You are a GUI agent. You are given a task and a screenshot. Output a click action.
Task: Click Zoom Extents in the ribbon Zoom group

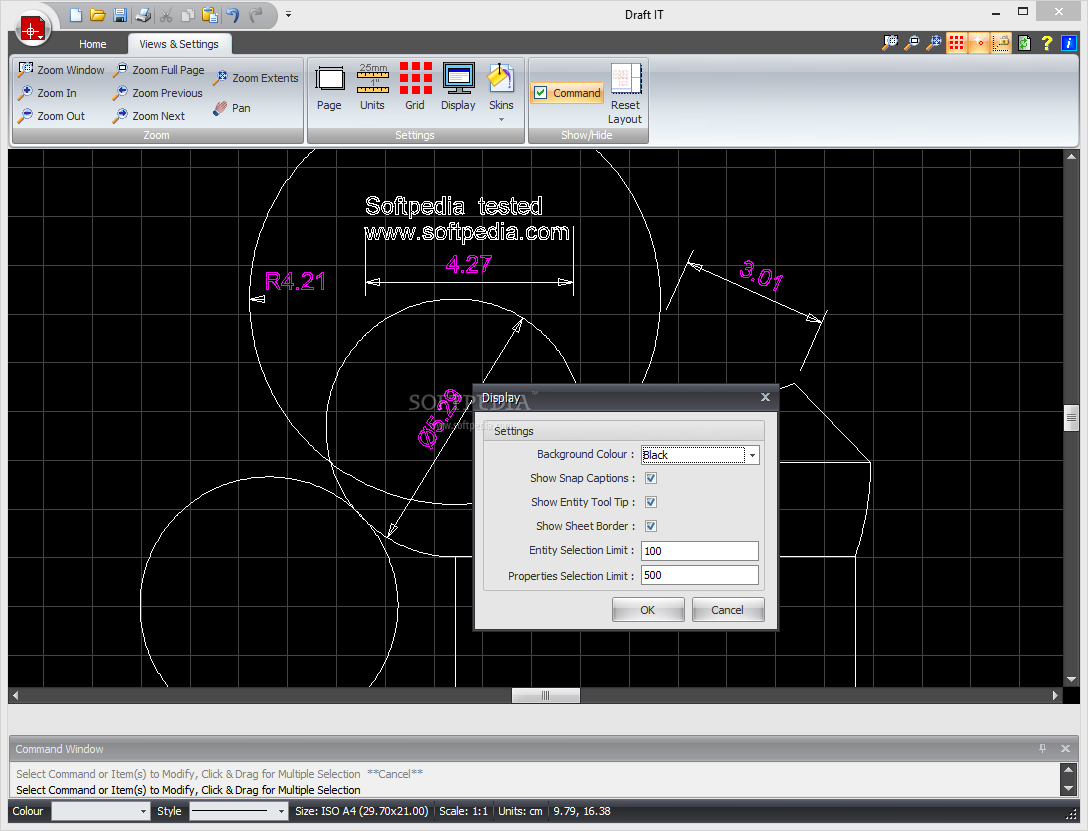[x=255, y=78]
